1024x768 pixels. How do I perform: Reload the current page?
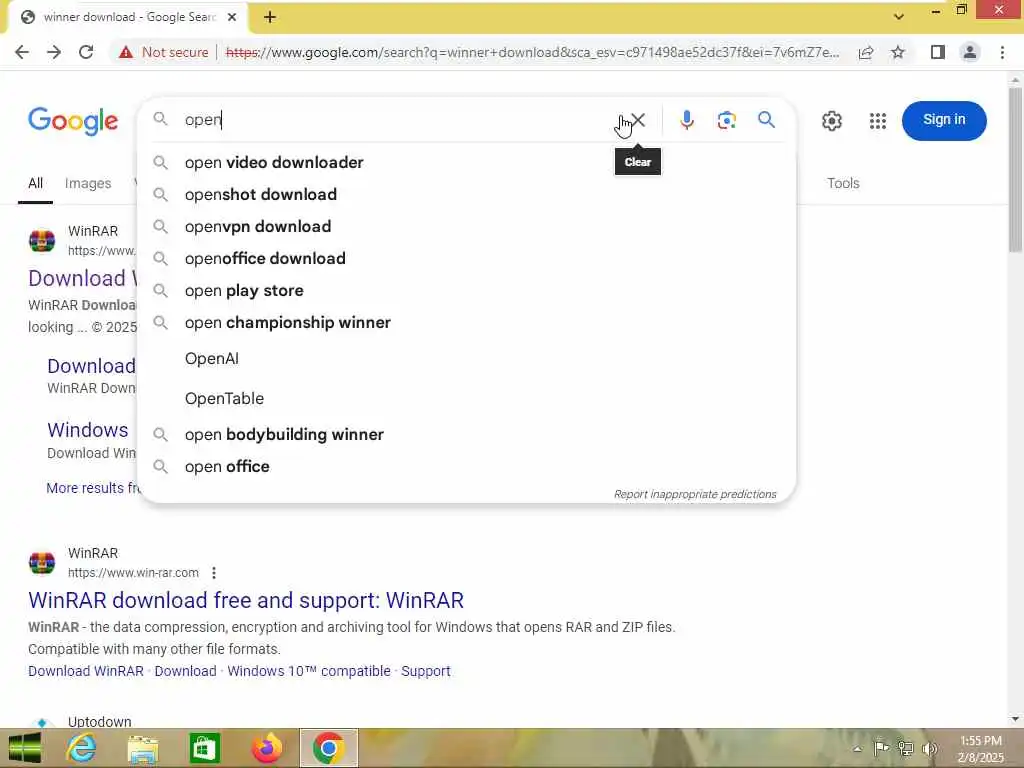point(86,52)
